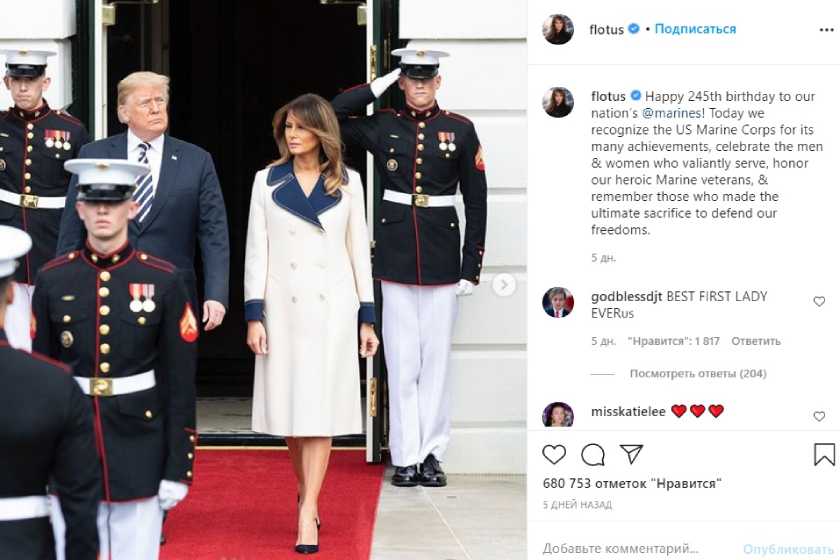Save the post with the bookmark icon
Image resolution: width=840 pixels, height=560 pixels.
824,454
